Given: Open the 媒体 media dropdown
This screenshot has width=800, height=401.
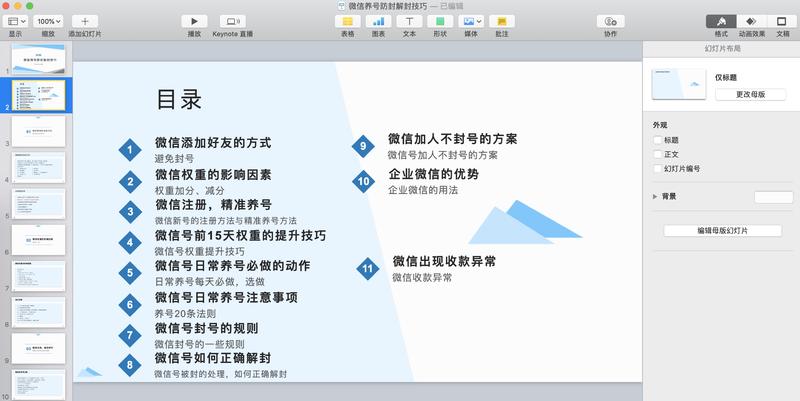Looking at the screenshot, I should (x=471, y=21).
